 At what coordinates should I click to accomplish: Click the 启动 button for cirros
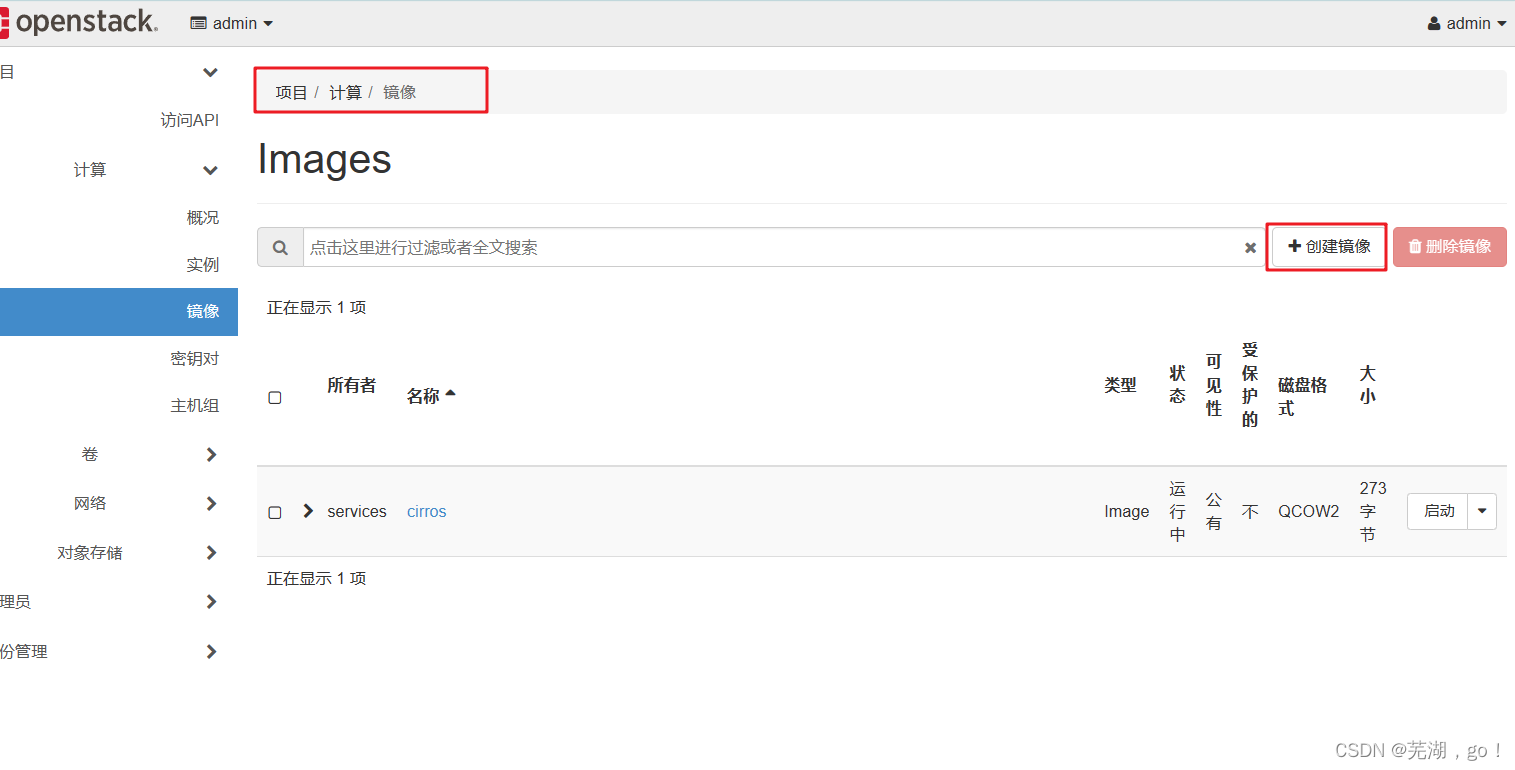tap(1438, 511)
